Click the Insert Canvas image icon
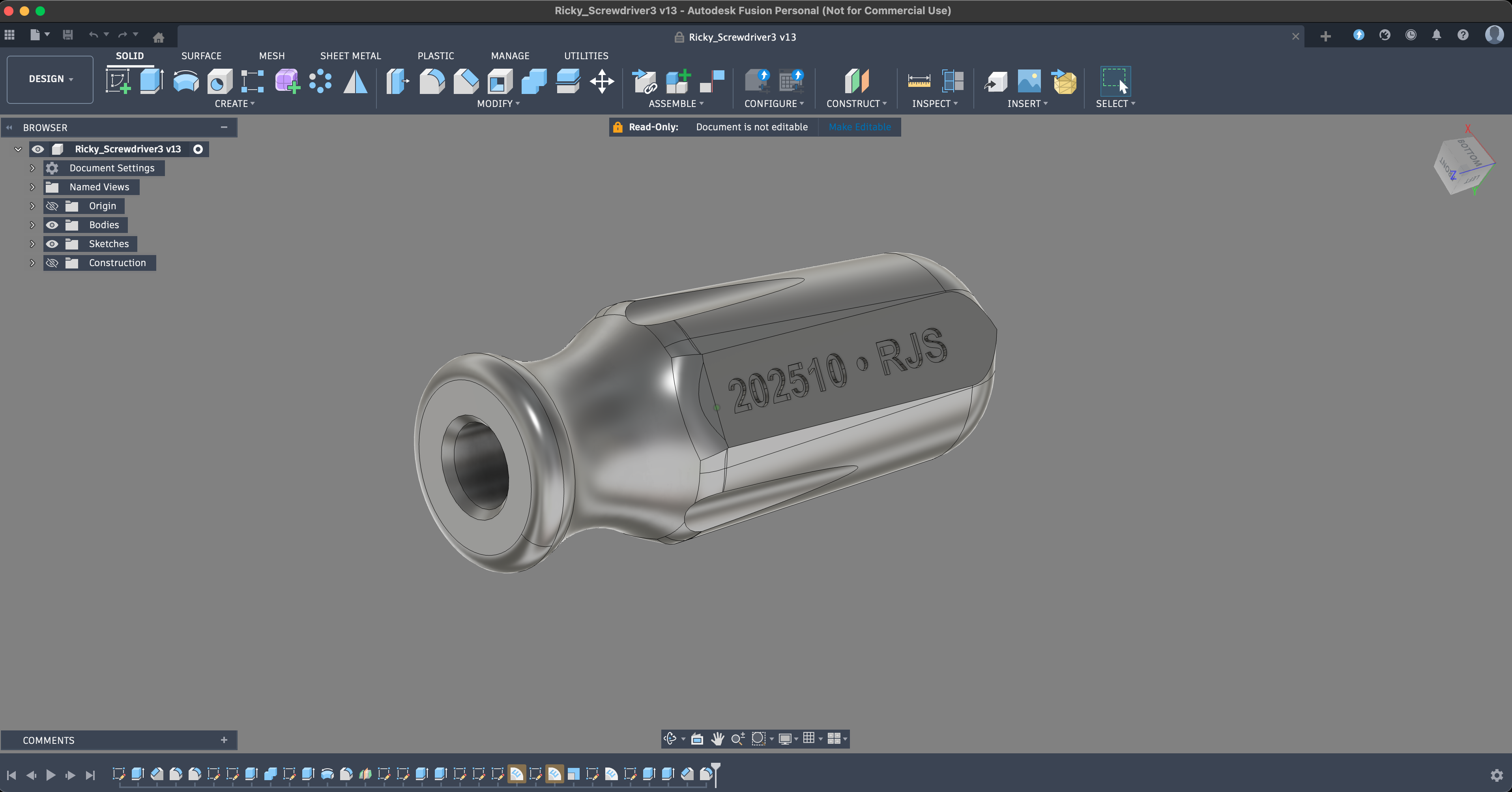The image size is (1512, 792). click(1029, 81)
